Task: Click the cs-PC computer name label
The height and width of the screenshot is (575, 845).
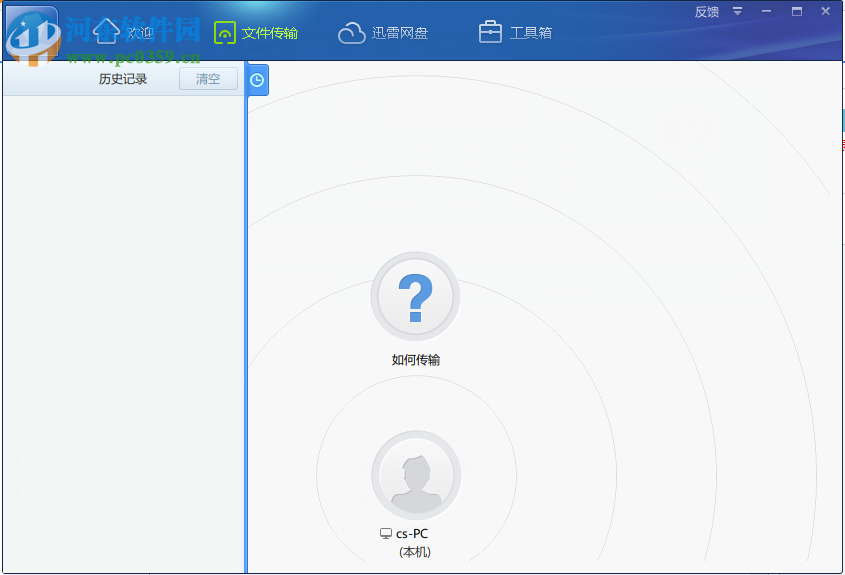Action: pos(412,534)
